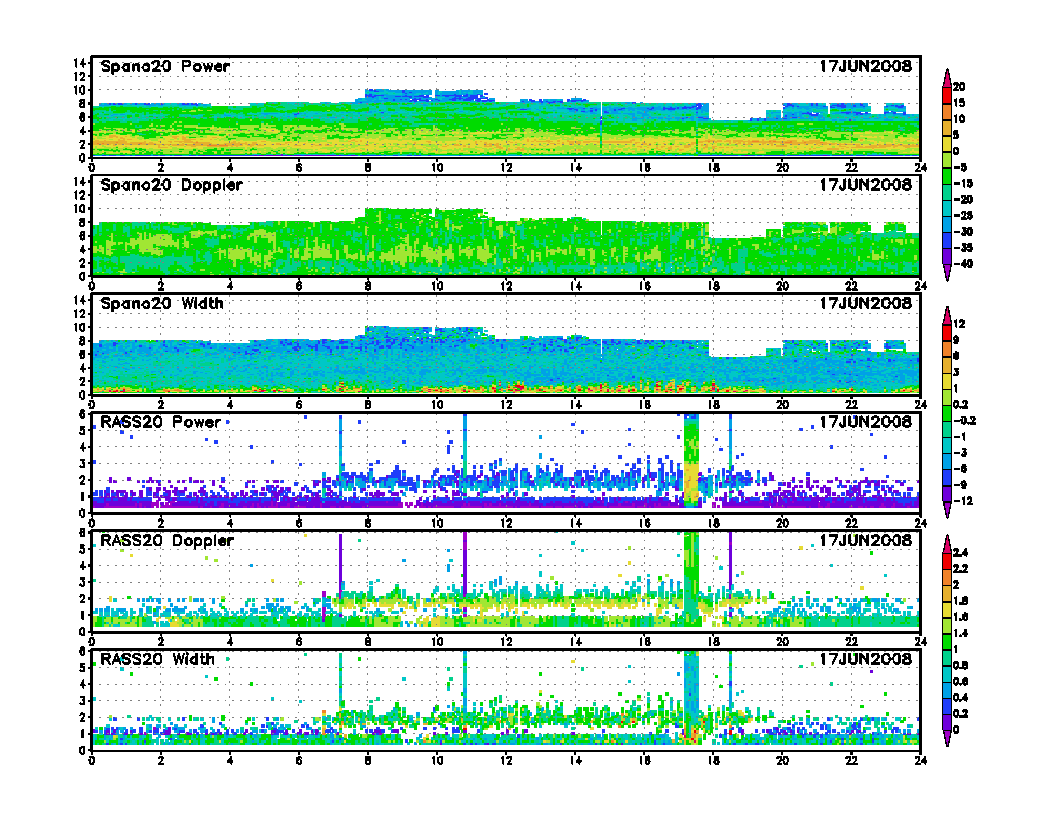Click hour tick "6" below the Spano20 Width panel
Viewport: 1056px width, 816px height.
[298, 405]
